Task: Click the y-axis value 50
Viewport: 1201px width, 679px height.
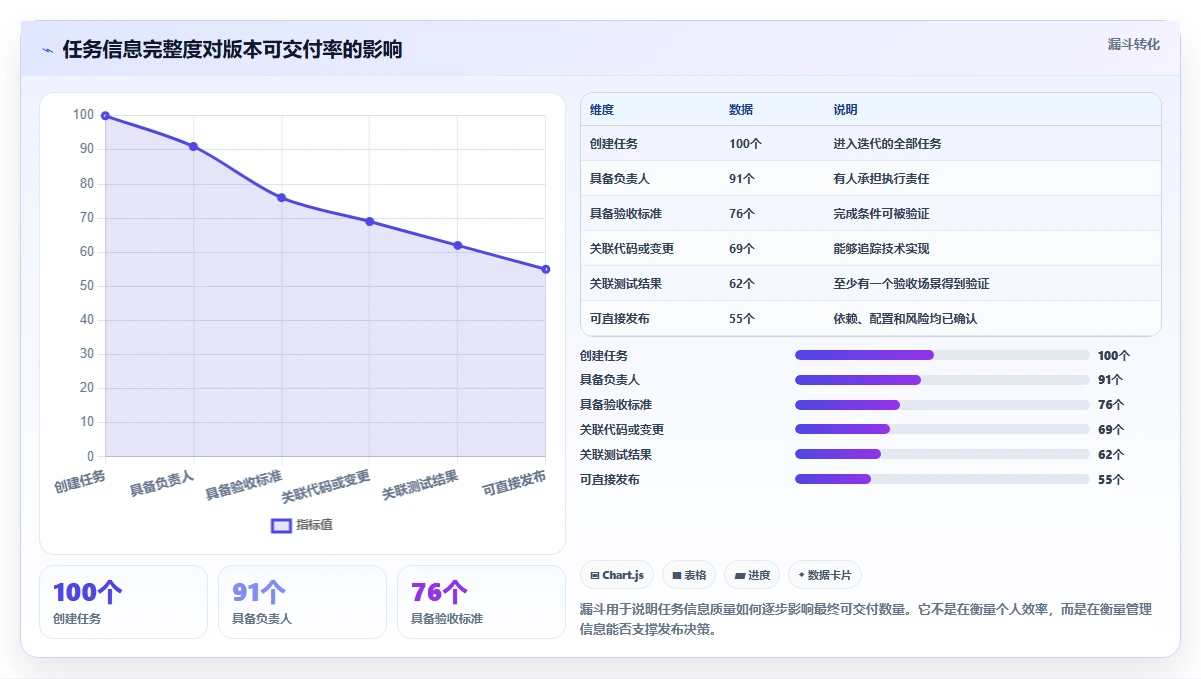Action: [x=87, y=286]
